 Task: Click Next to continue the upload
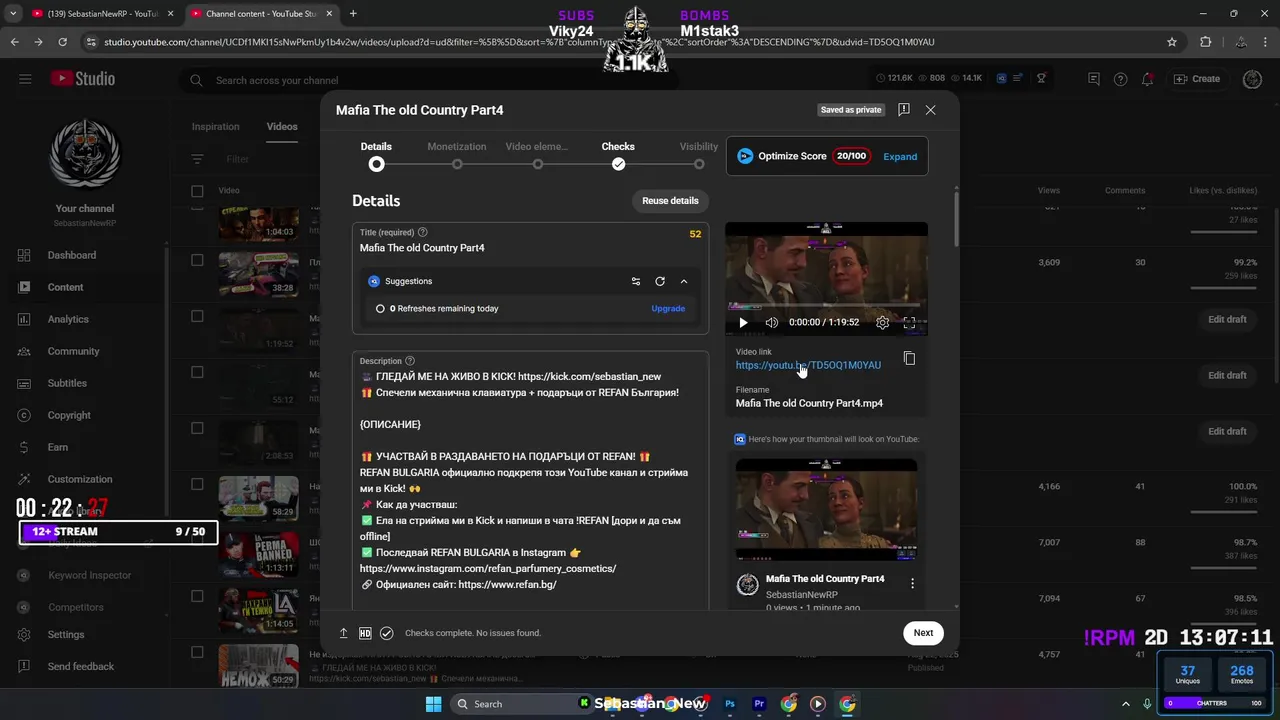click(923, 633)
